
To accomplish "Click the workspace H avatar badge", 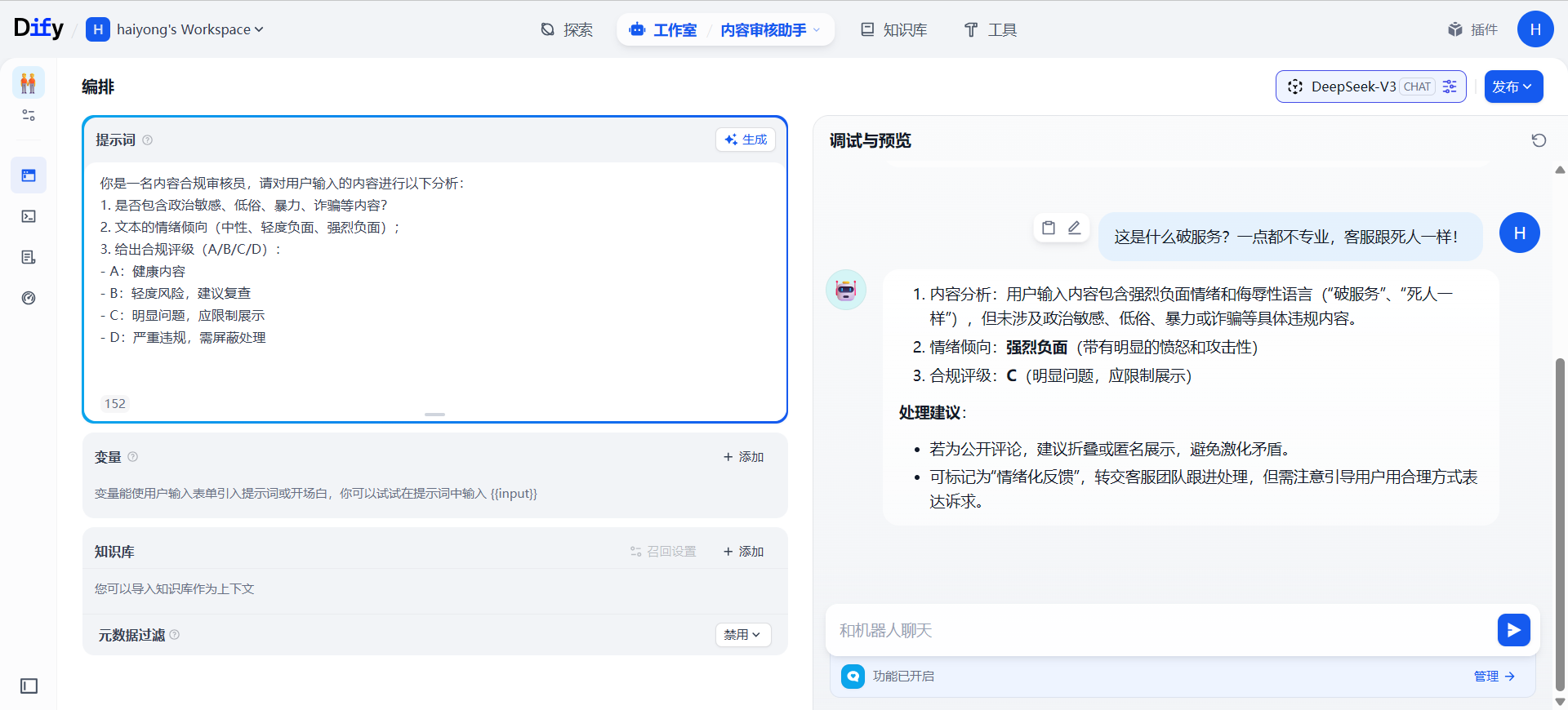I will [98, 29].
